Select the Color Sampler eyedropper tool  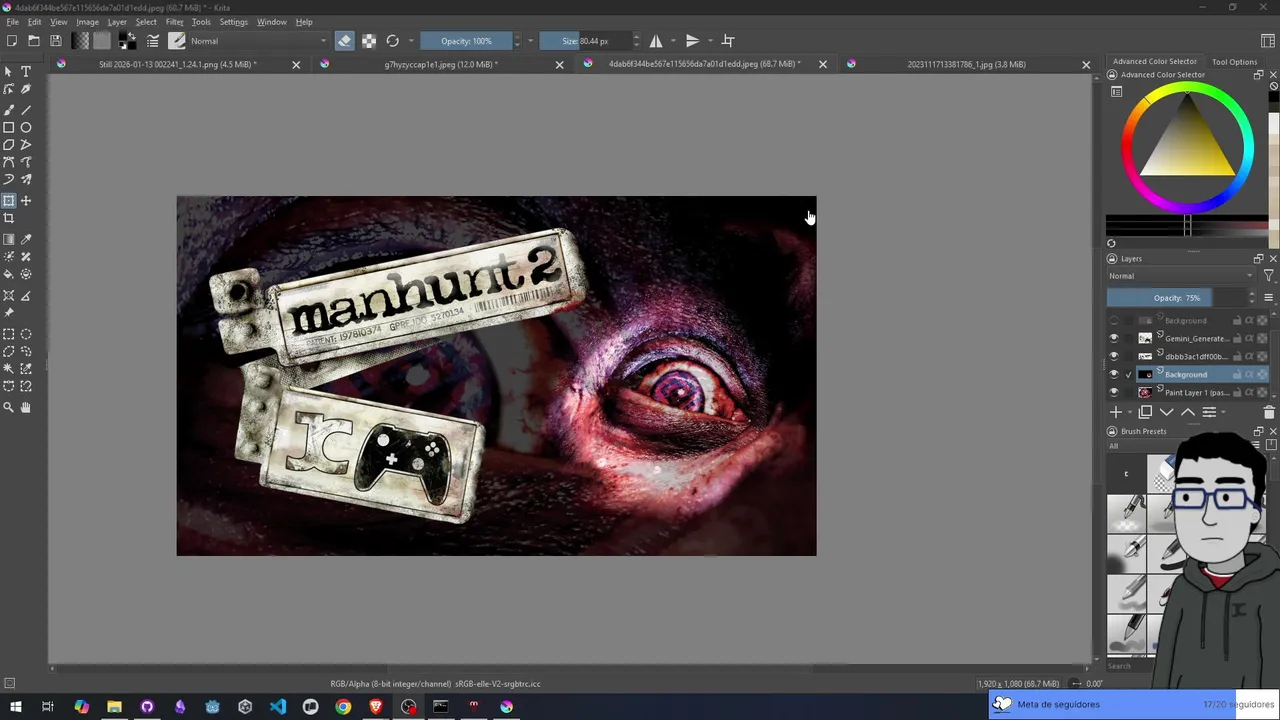26,239
